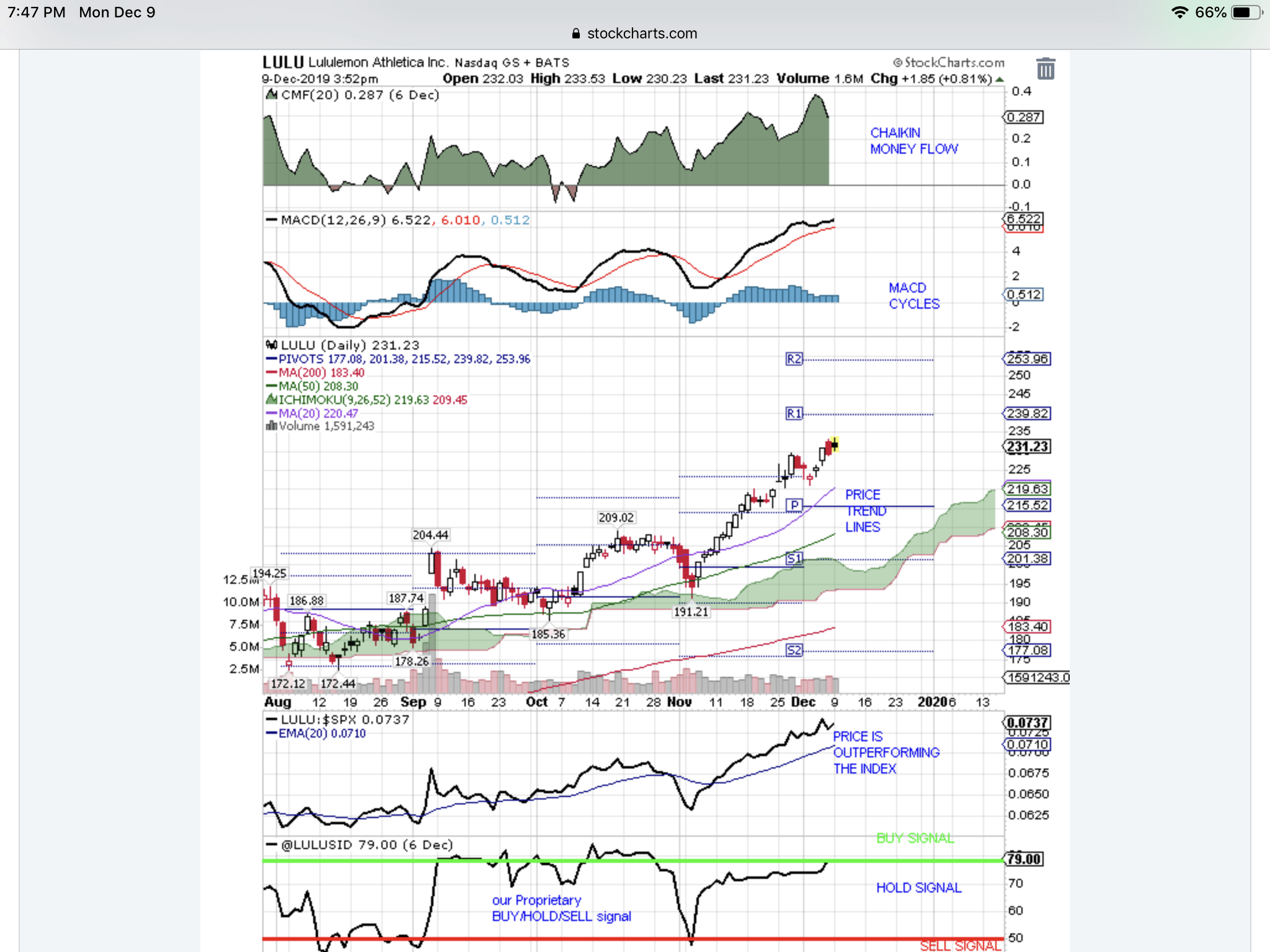Image resolution: width=1270 pixels, height=952 pixels.
Task: Tap the 194.25 price callout
Action: tap(269, 573)
